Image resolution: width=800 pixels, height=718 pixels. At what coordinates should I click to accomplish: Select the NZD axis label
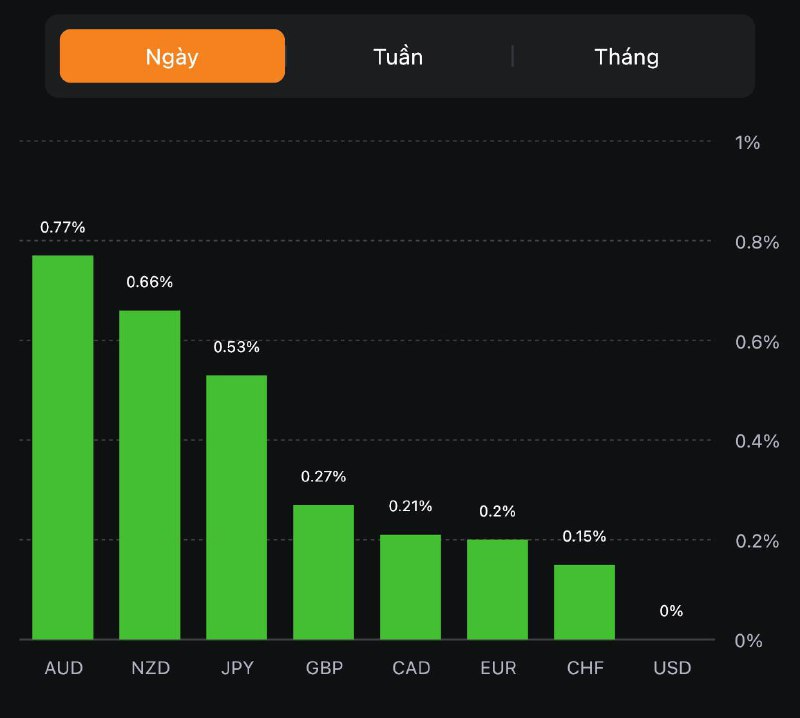pyautogui.click(x=150, y=668)
